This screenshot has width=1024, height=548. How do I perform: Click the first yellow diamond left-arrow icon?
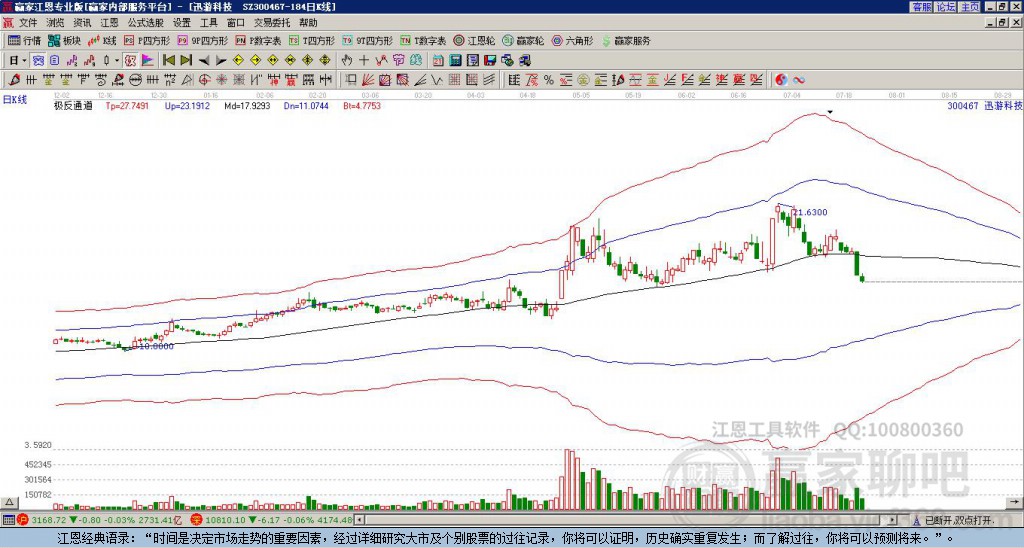[x=238, y=61]
